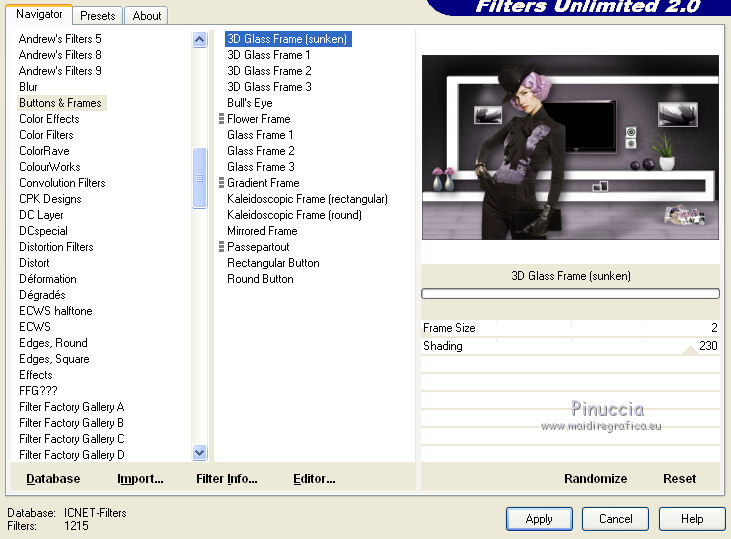
Task: Click the Passepartout submenu marker icon
Action: click(x=221, y=247)
